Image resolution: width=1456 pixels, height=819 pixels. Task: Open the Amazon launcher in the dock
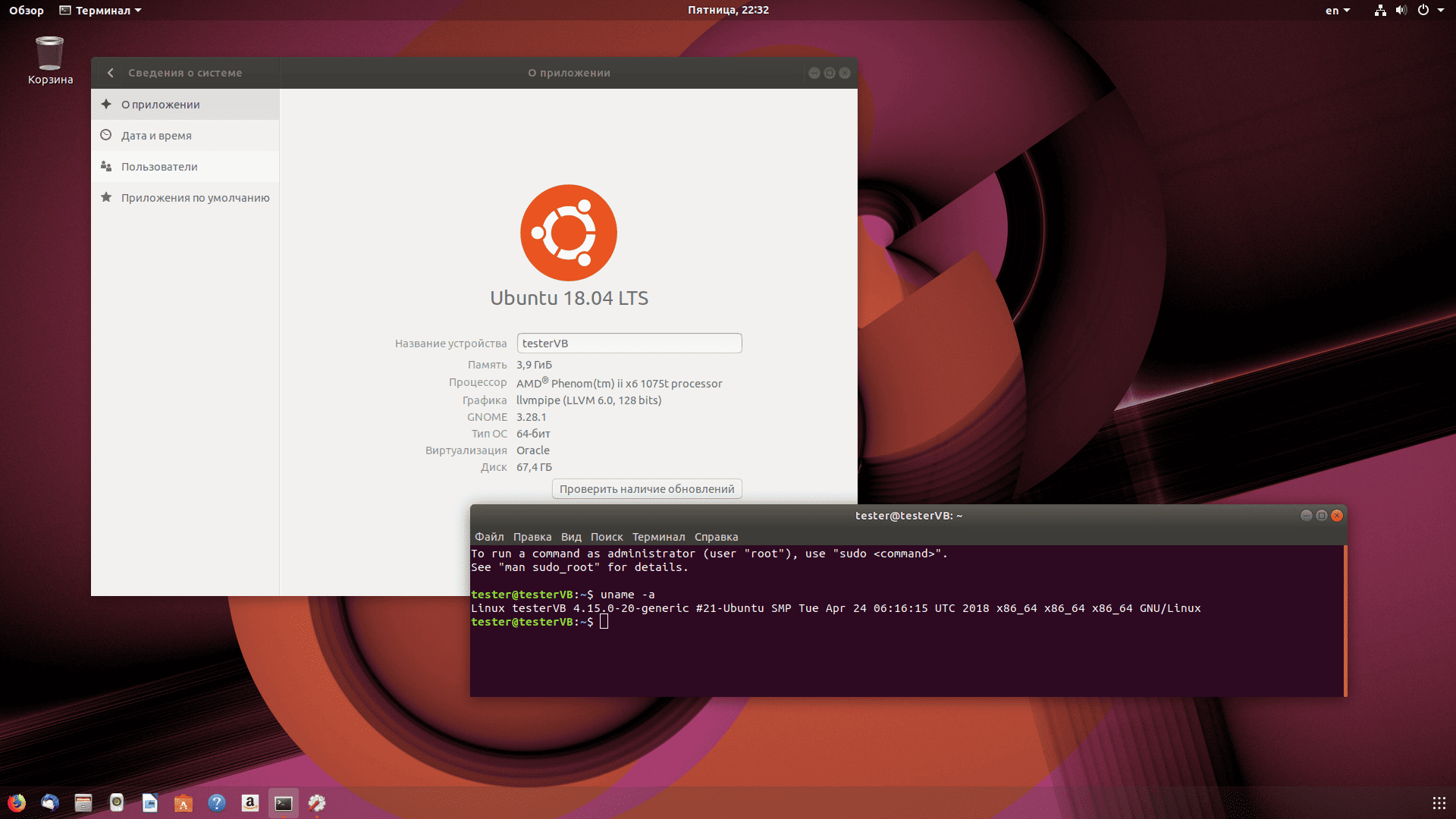[250, 803]
